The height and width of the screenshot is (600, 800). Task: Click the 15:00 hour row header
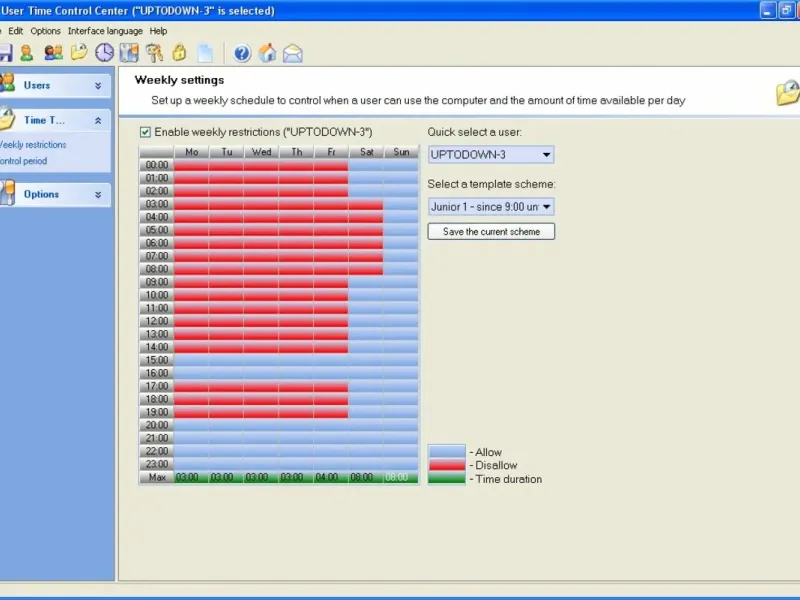157,360
